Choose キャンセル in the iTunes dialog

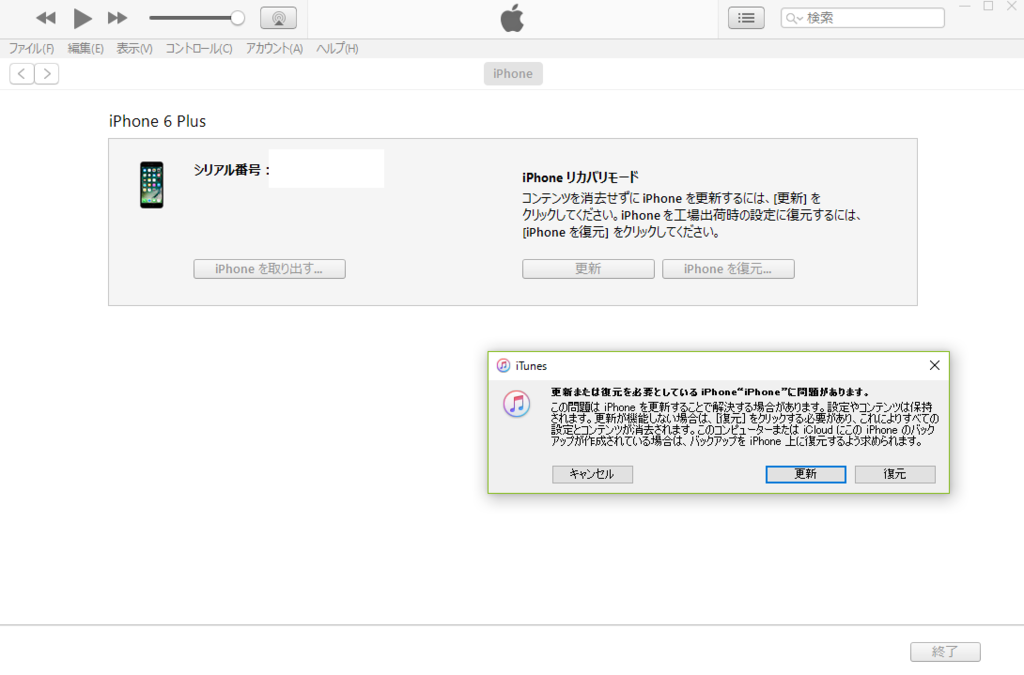click(x=592, y=474)
